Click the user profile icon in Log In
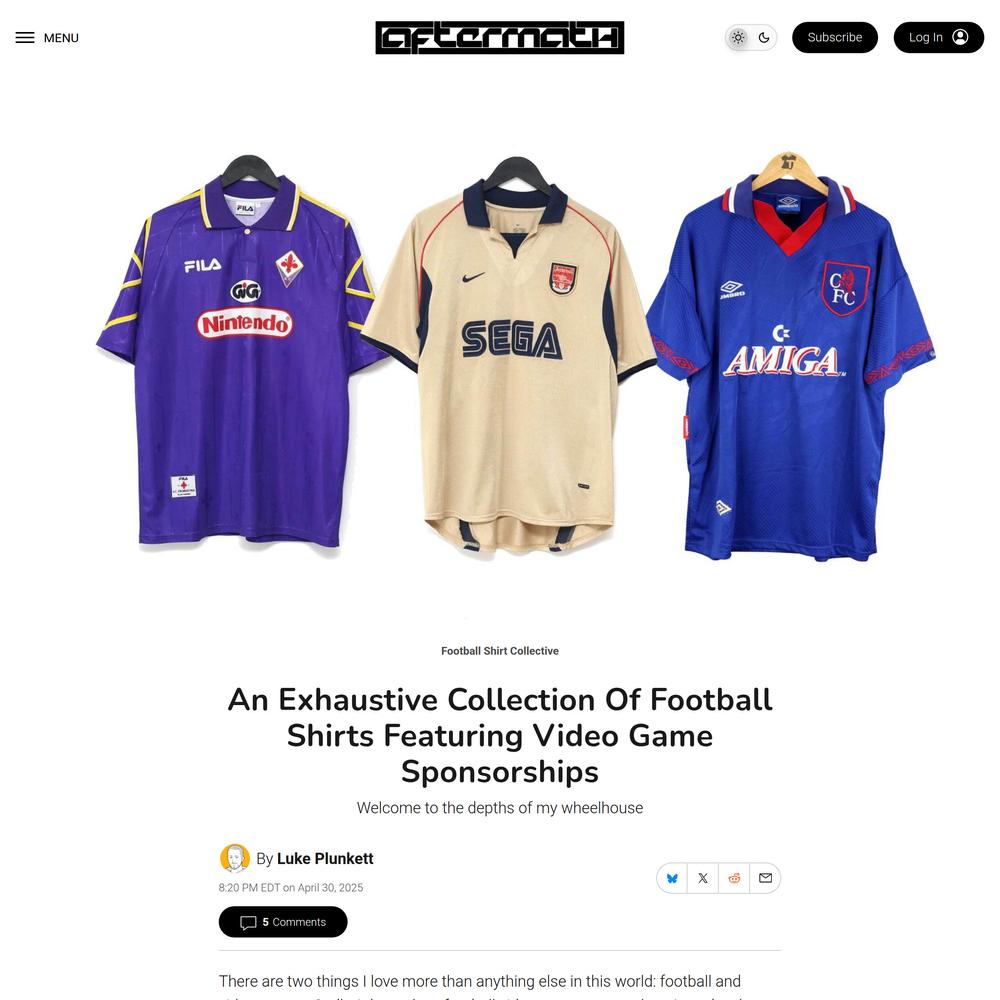This screenshot has width=1000, height=1000. pyautogui.click(x=960, y=38)
